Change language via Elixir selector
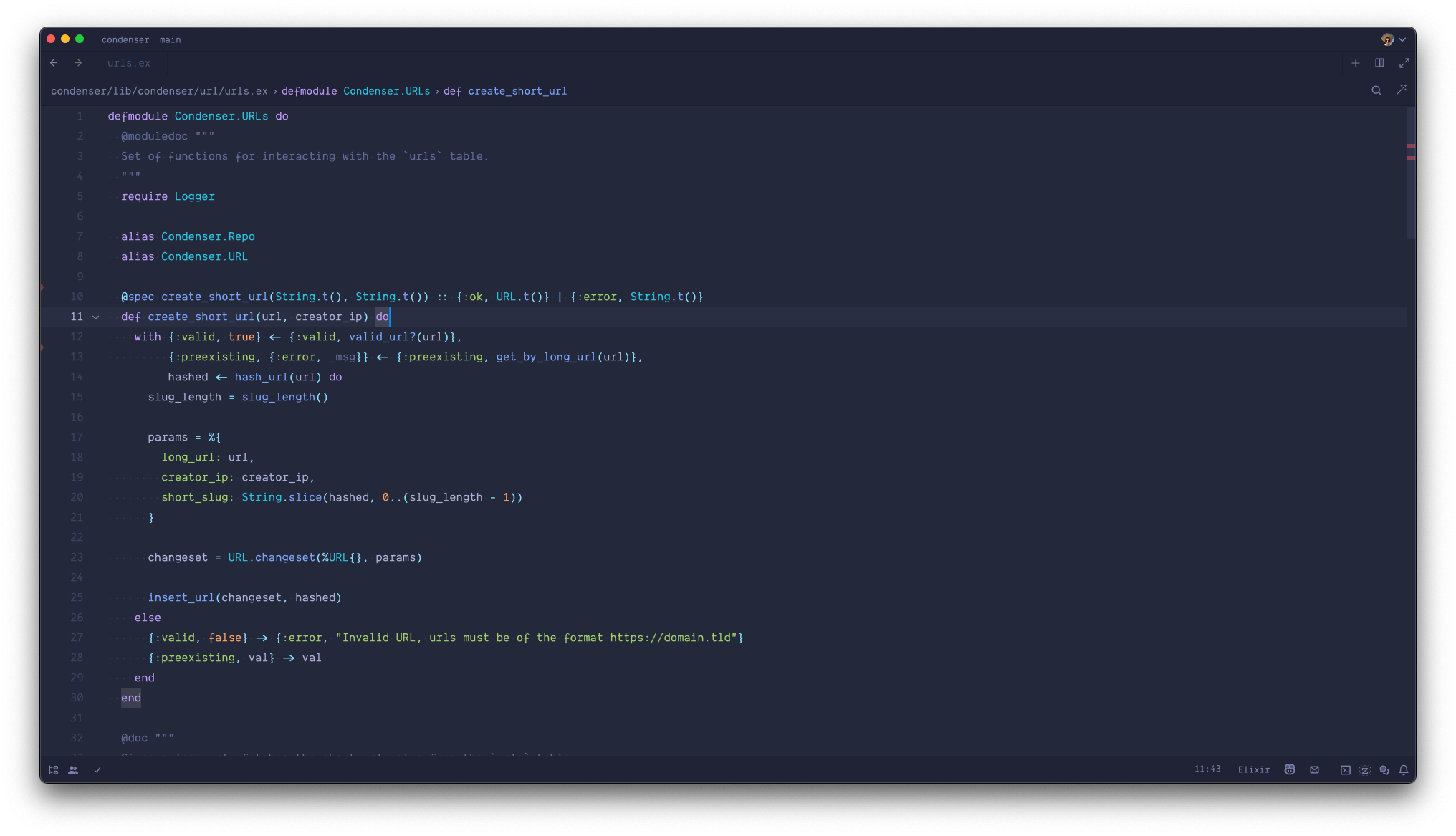This screenshot has height=836, width=1456. tap(1253, 770)
